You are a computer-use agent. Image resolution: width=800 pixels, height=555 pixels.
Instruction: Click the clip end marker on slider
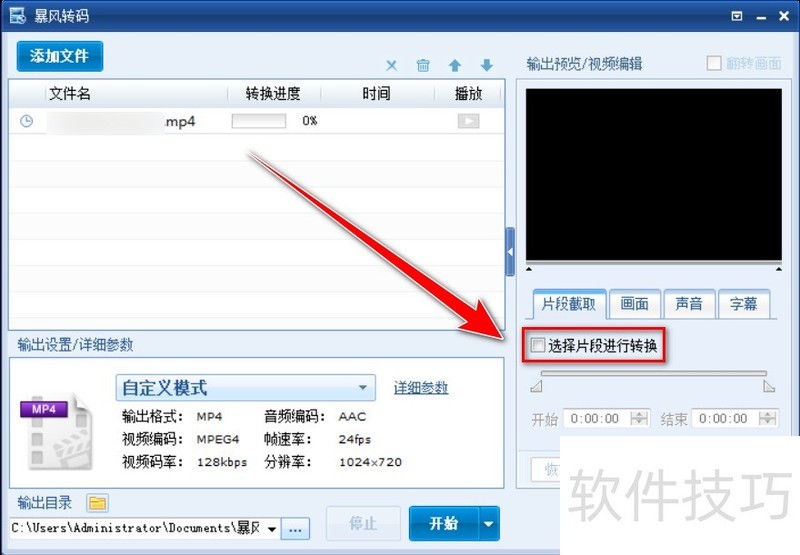pos(769,386)
